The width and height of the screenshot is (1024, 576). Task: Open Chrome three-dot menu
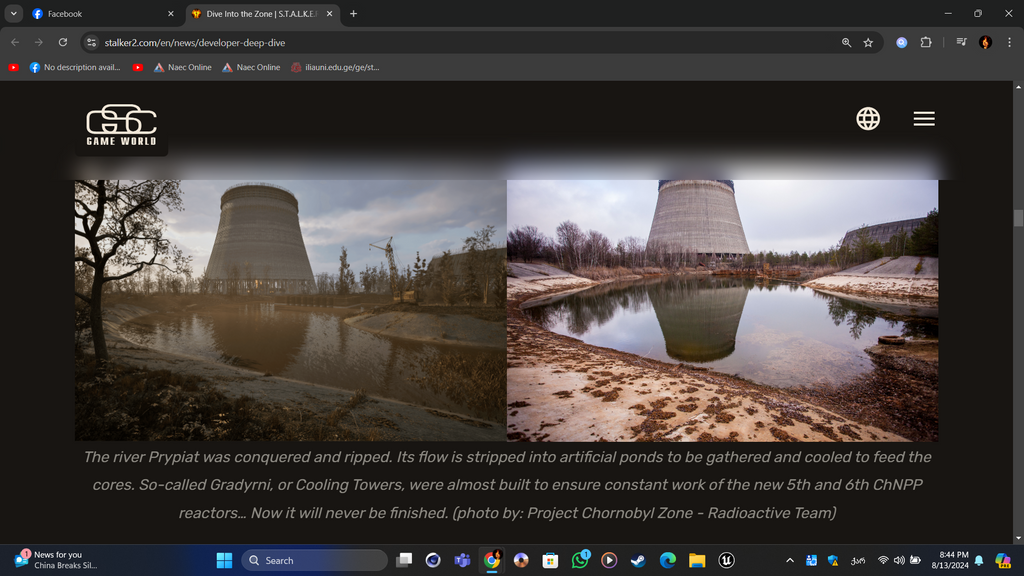click(x=1010, y=42)
